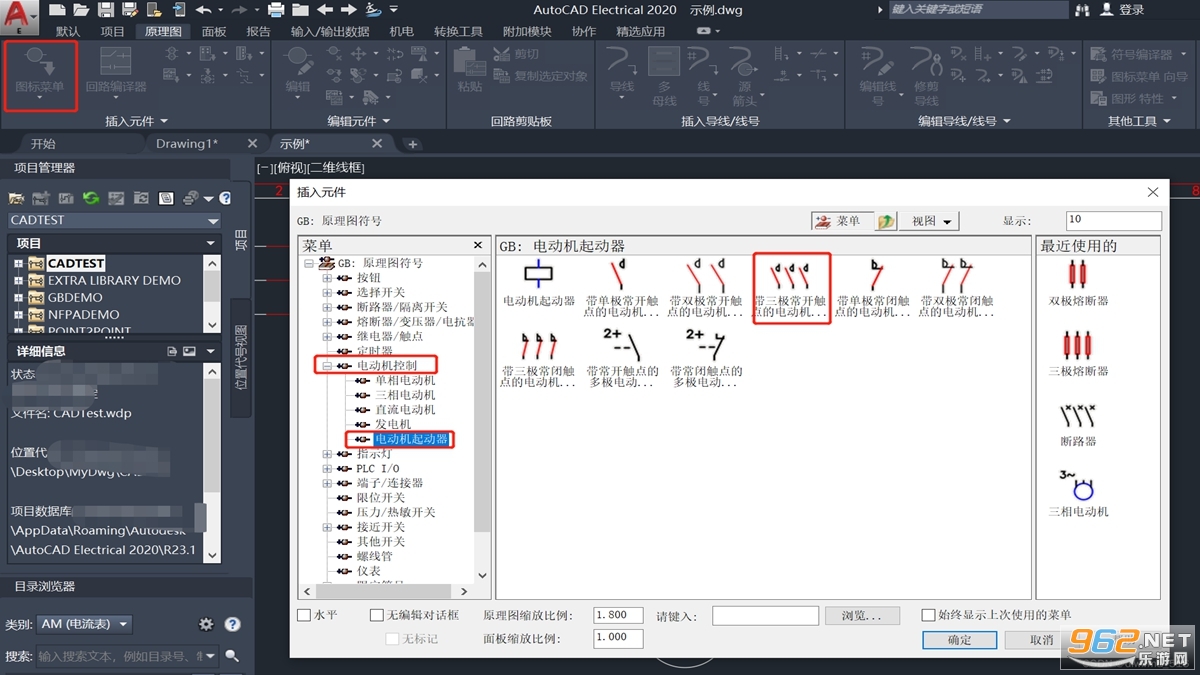The height and width of the screenshot is (675, 1200).
Task: Expand the 断路器/隔离开关 tree node
Action: click(x=327, y=307)
